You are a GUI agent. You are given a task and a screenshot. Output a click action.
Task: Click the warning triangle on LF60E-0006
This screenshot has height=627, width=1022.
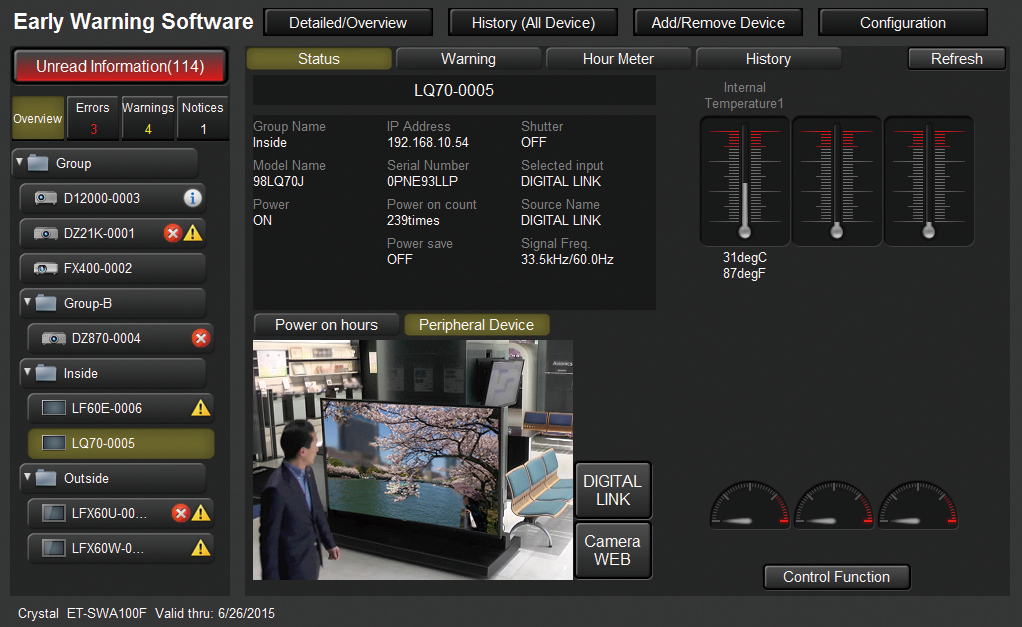tap(200, 408)
